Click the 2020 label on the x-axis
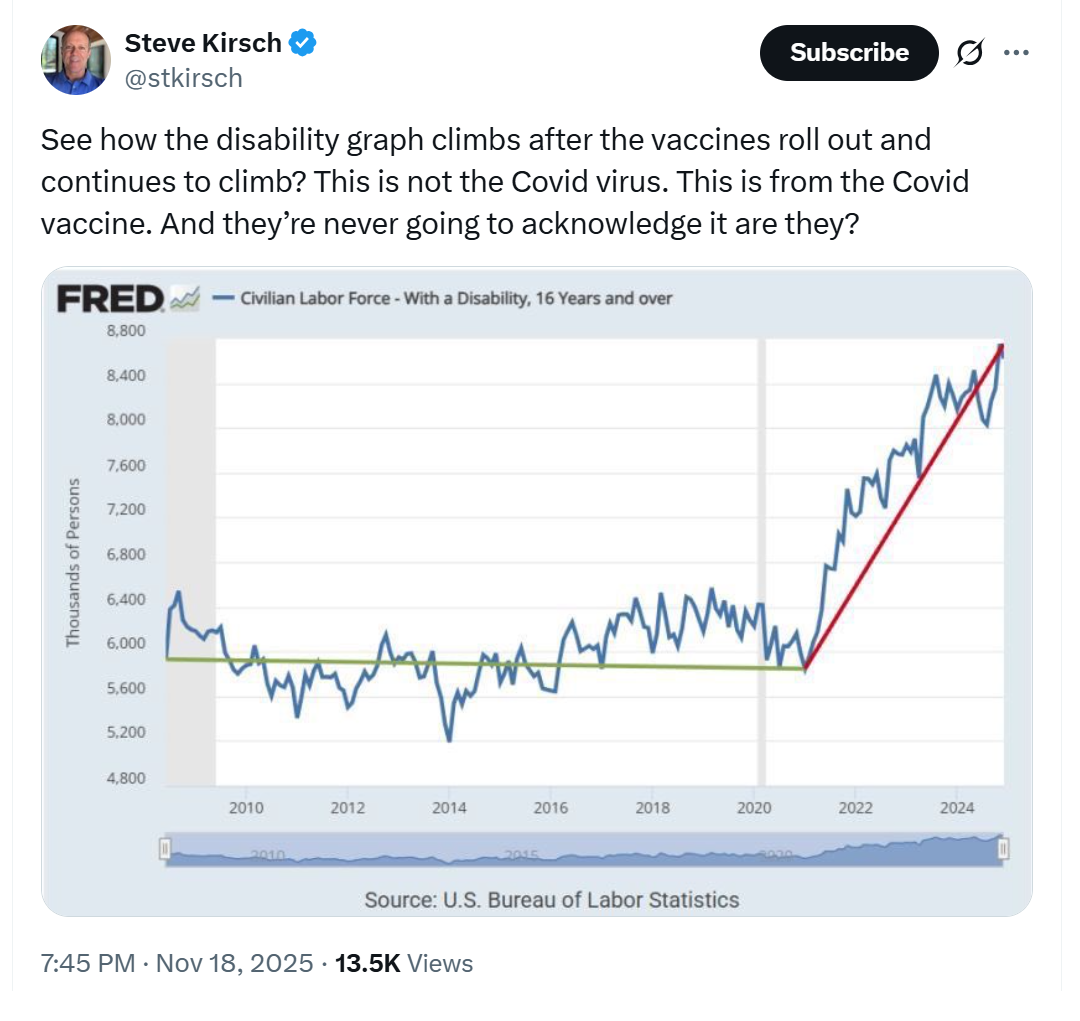Screen dimensions: 1080x1021 754,808
